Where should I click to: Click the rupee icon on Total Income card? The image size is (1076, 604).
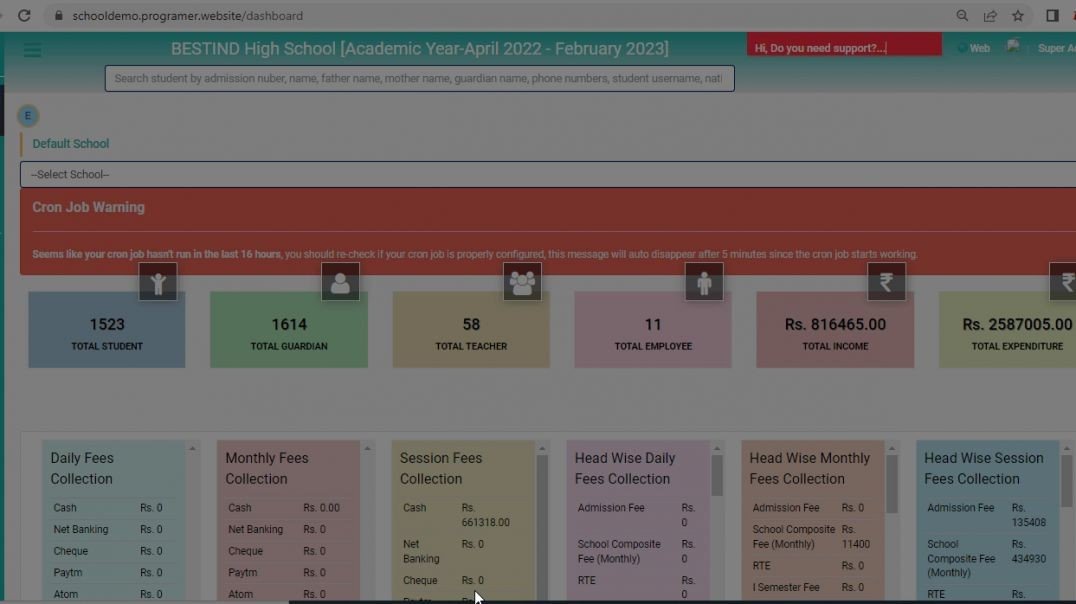[886, 282]
